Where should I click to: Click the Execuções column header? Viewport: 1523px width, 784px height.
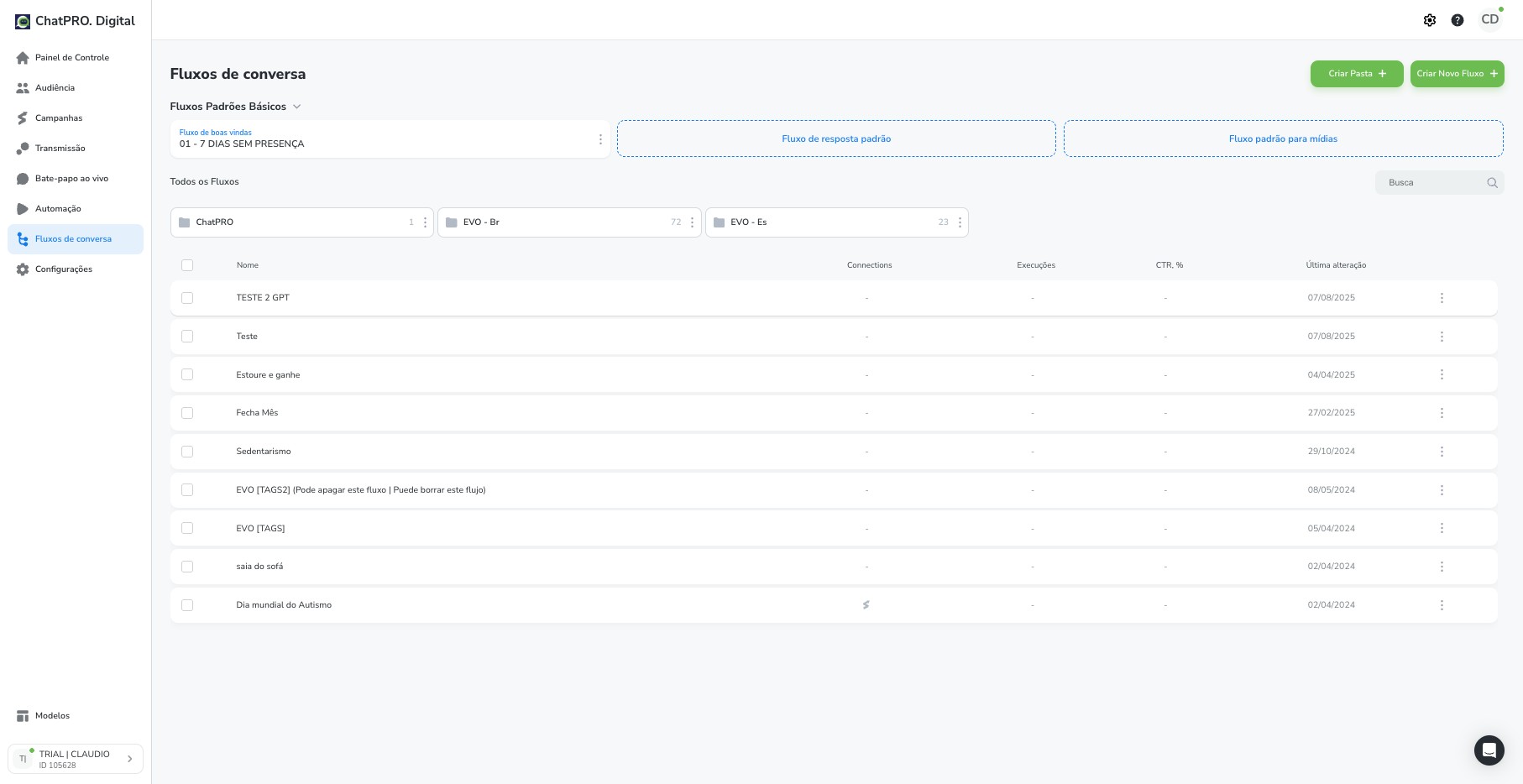point(1036,265)
